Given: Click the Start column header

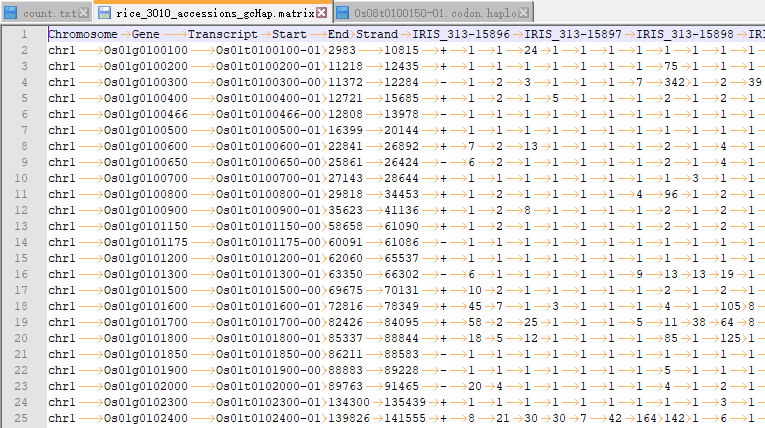Looking at the screenshot, I should 289,34.
